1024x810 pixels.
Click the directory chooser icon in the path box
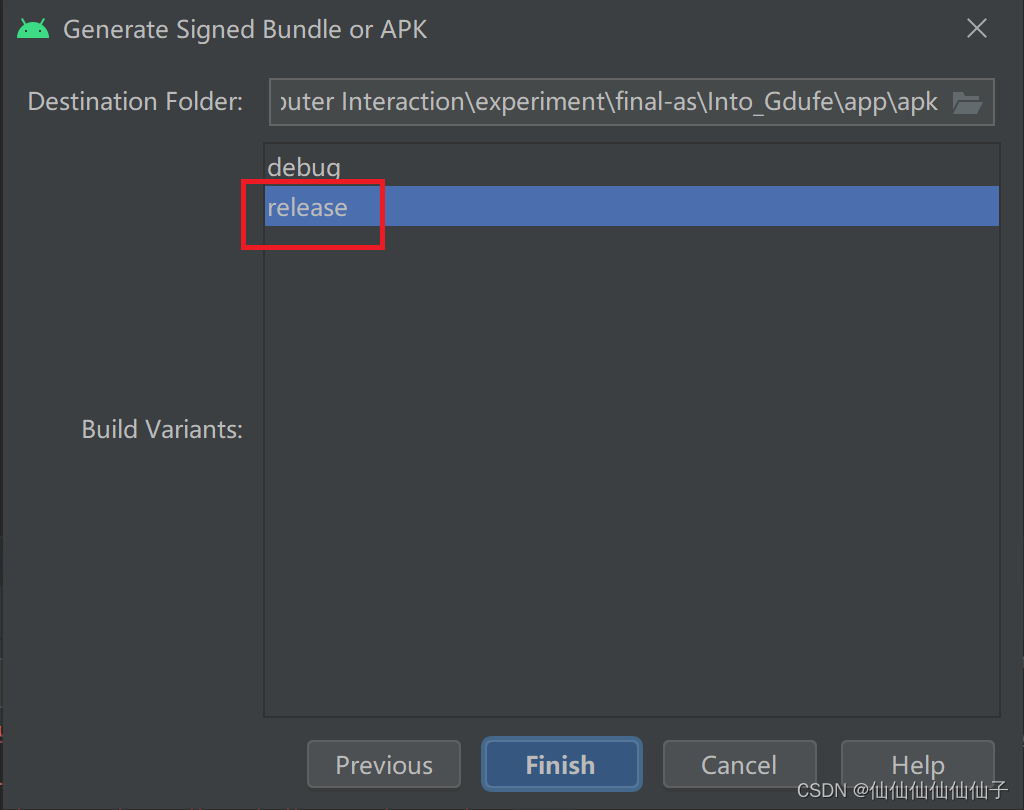[x=968, y=101]
